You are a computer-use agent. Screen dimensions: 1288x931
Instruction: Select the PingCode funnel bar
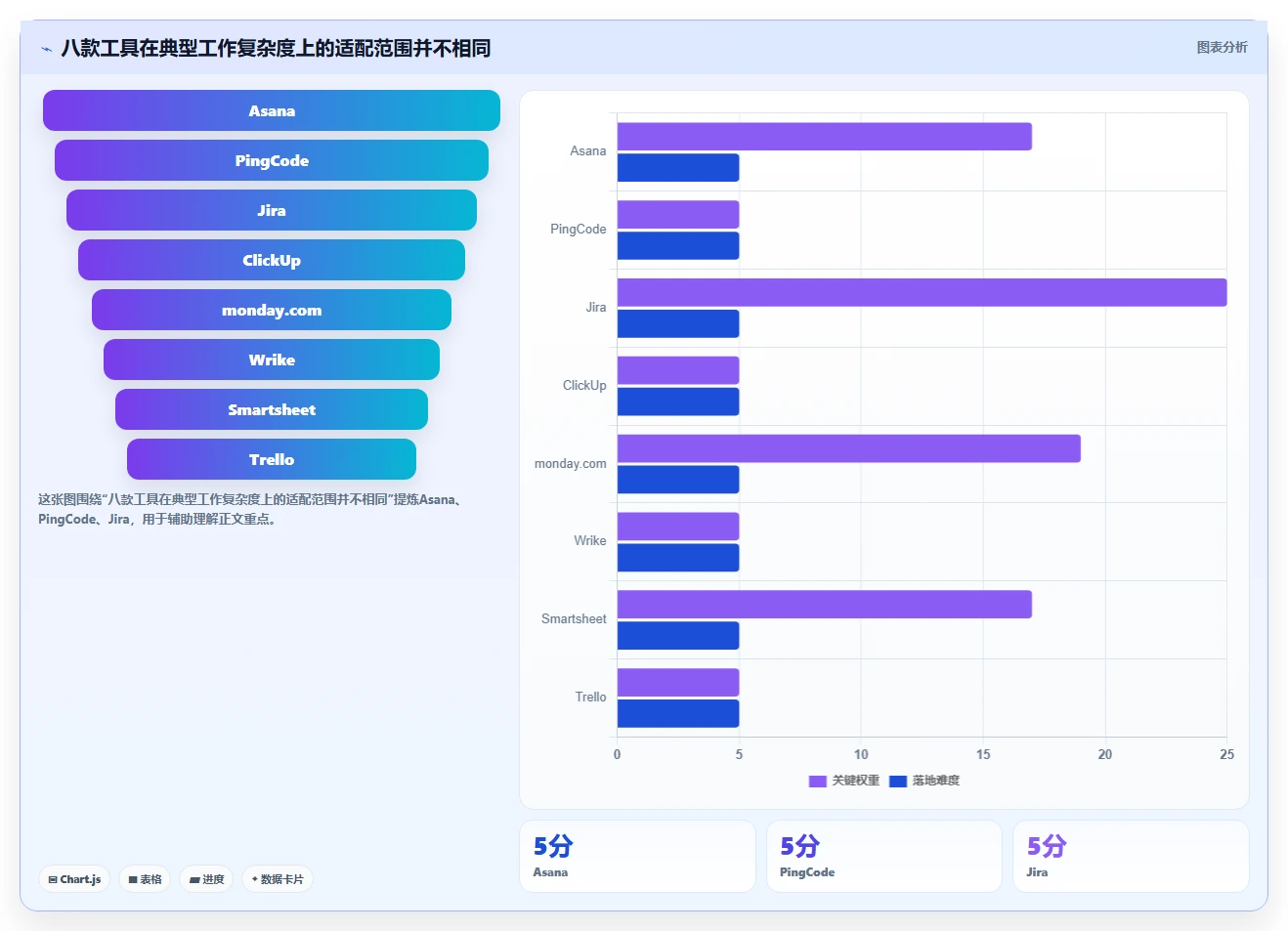(x=272, y=160)
